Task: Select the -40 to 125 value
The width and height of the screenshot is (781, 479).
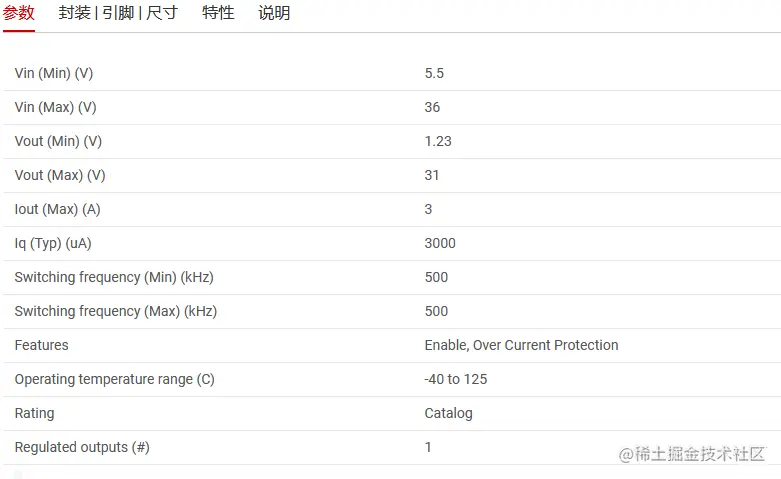Action: coord(456,379)
